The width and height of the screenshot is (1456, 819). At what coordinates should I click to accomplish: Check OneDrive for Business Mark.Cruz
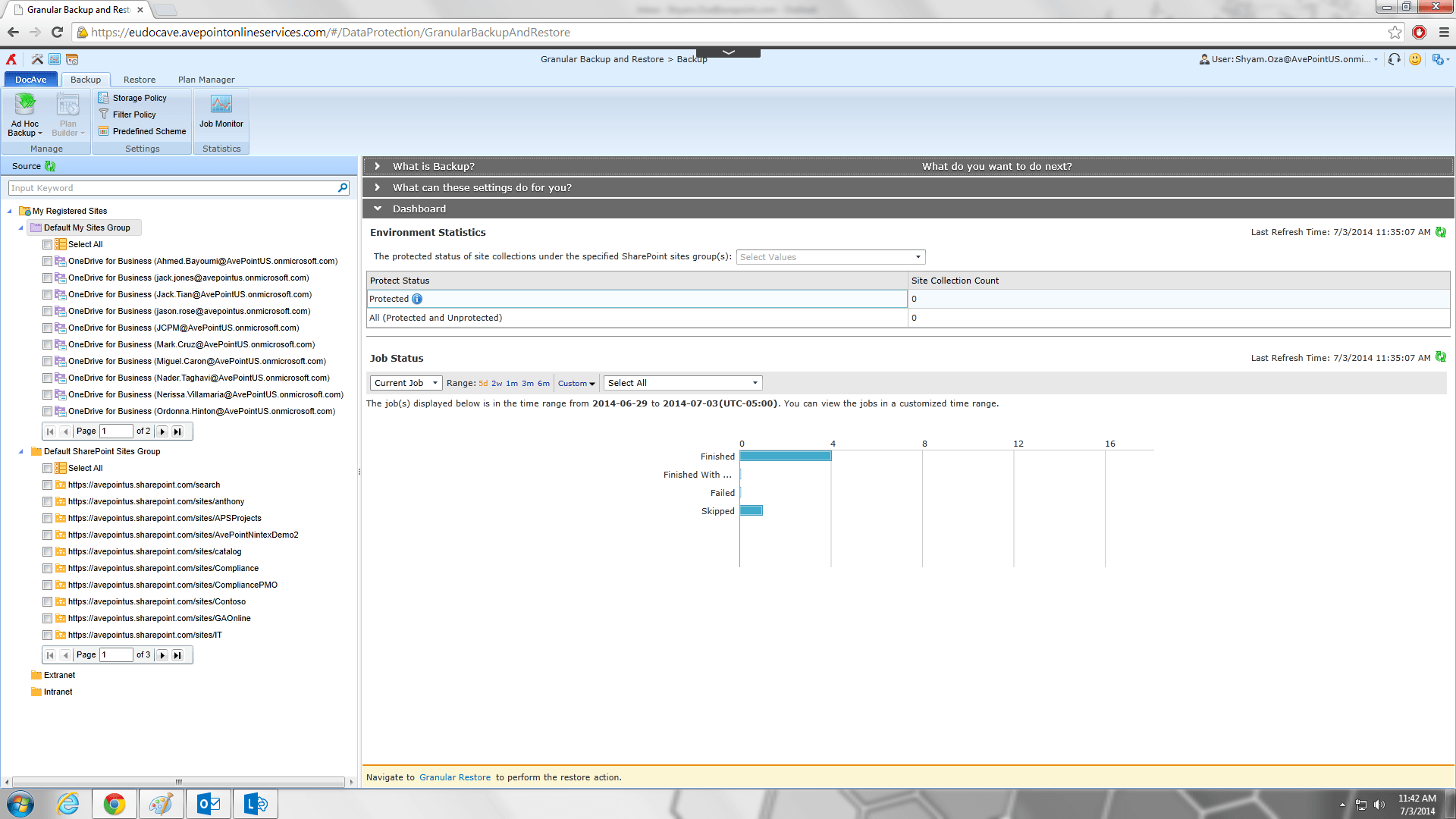[48, 344]
